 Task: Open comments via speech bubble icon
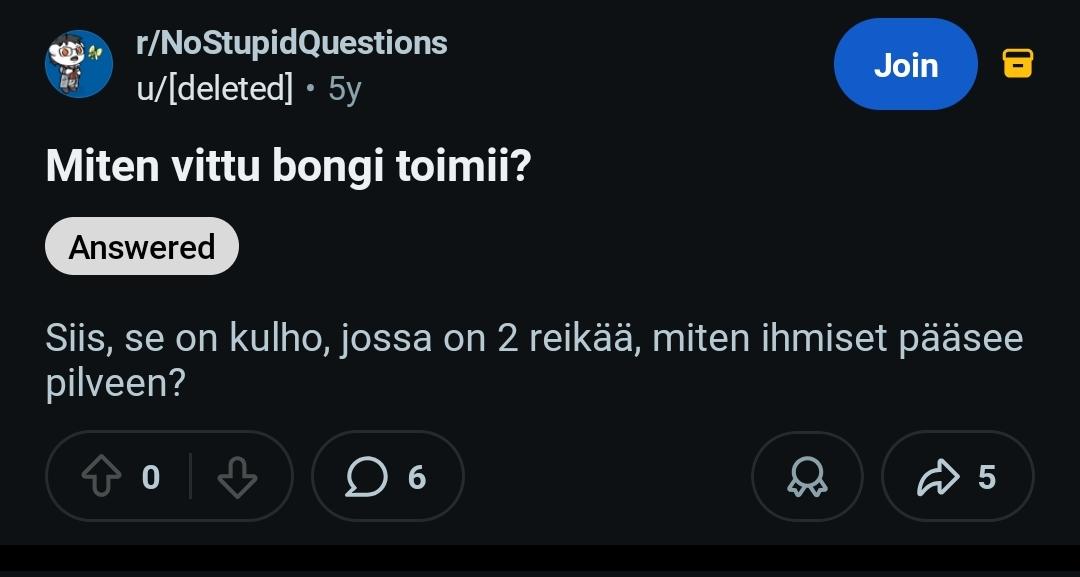coord(366,477)
